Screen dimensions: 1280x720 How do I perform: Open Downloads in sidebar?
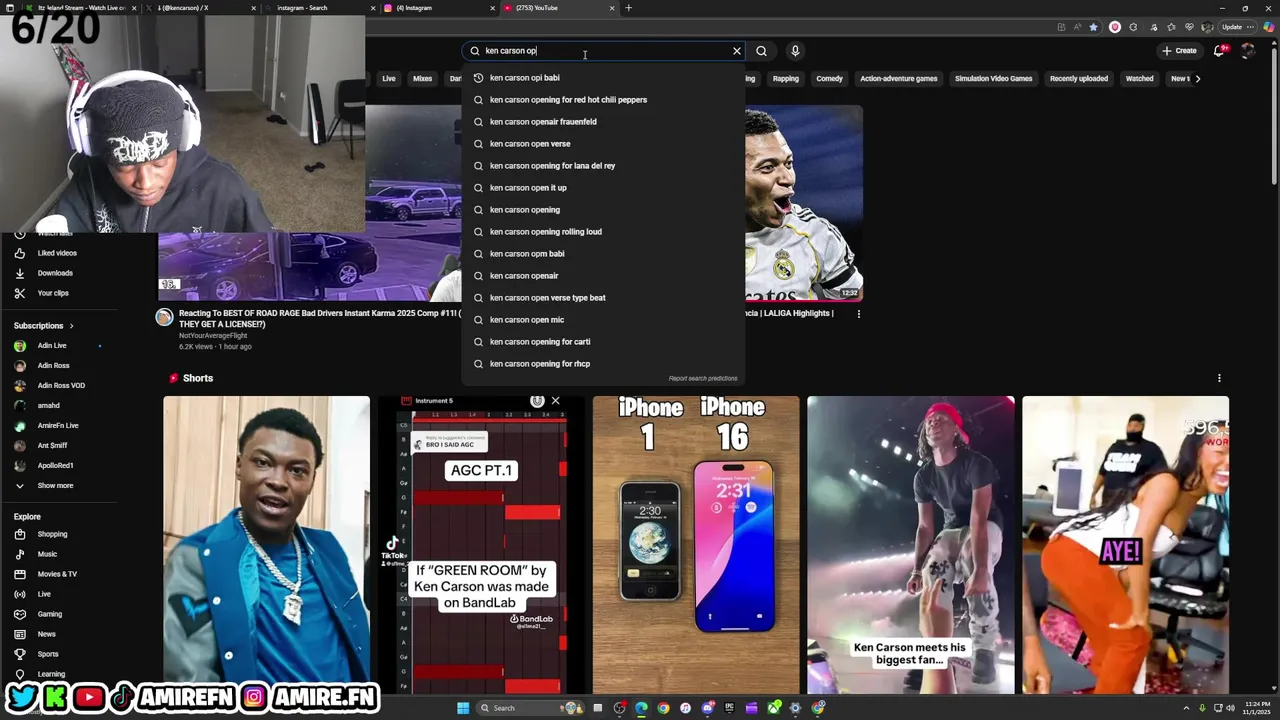55,273
